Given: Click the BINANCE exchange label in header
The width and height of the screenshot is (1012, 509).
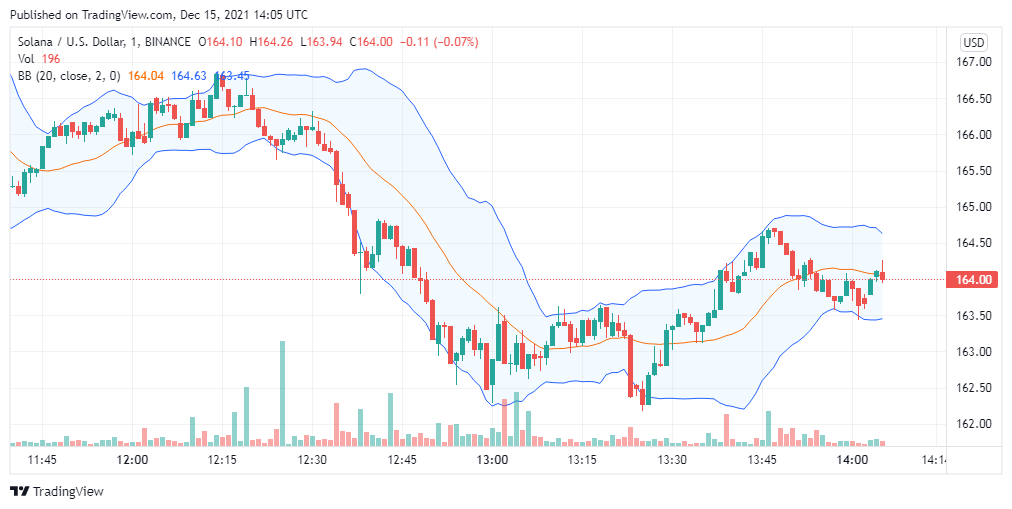Looking at the screenshot, I should point(168,42).
